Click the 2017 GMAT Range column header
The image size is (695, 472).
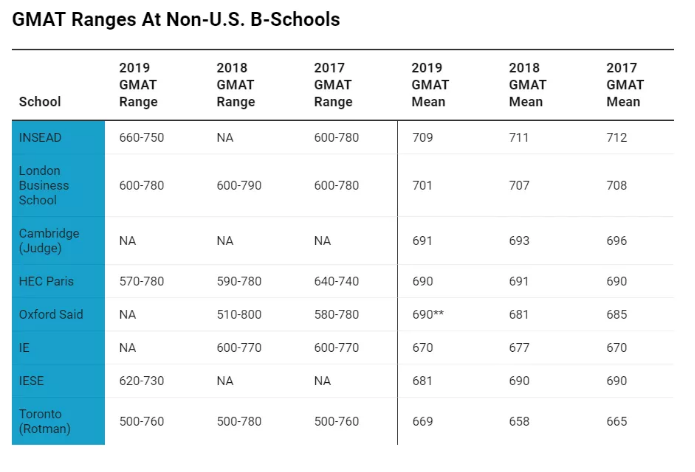[333, 85]
